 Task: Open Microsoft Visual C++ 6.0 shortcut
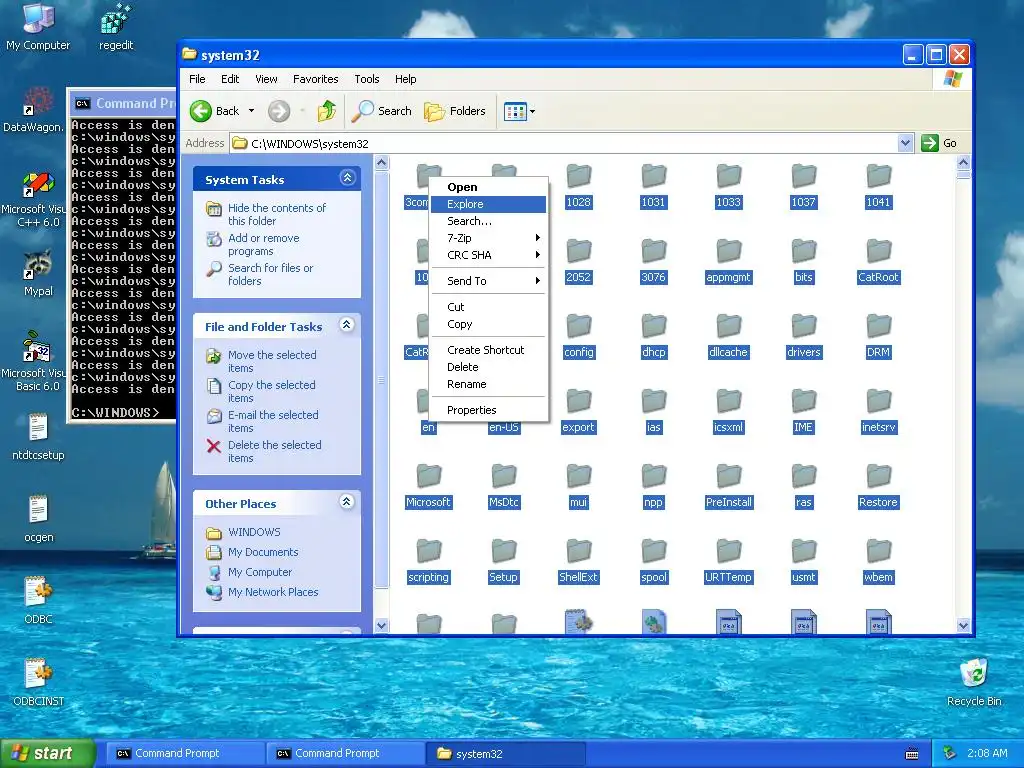37,199
